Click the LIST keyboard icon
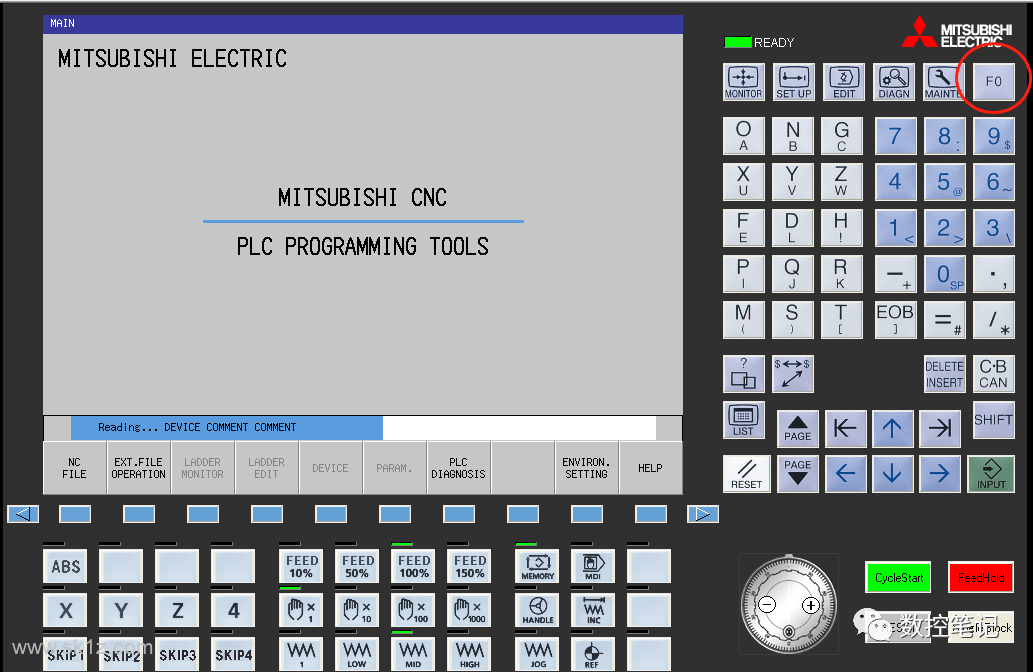 [743, 420]
